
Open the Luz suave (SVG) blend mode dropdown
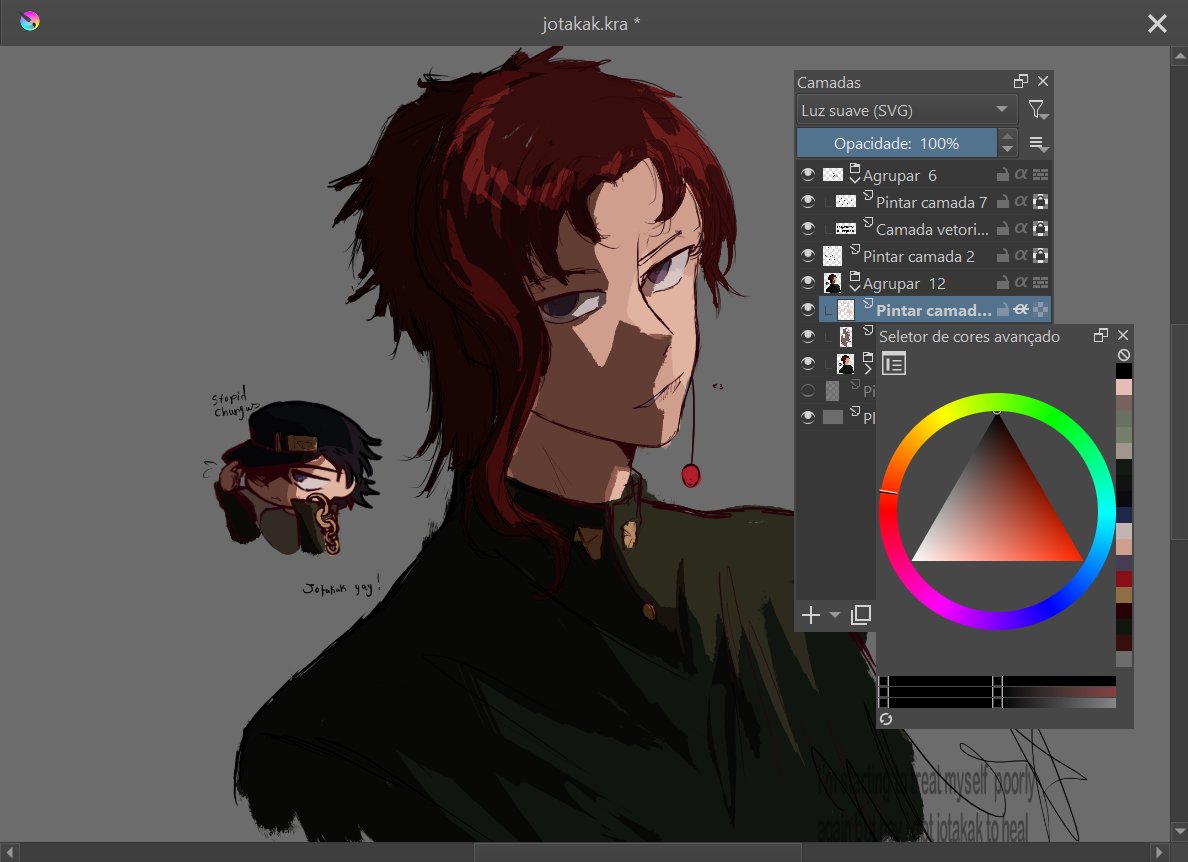[x=906, y=111]
